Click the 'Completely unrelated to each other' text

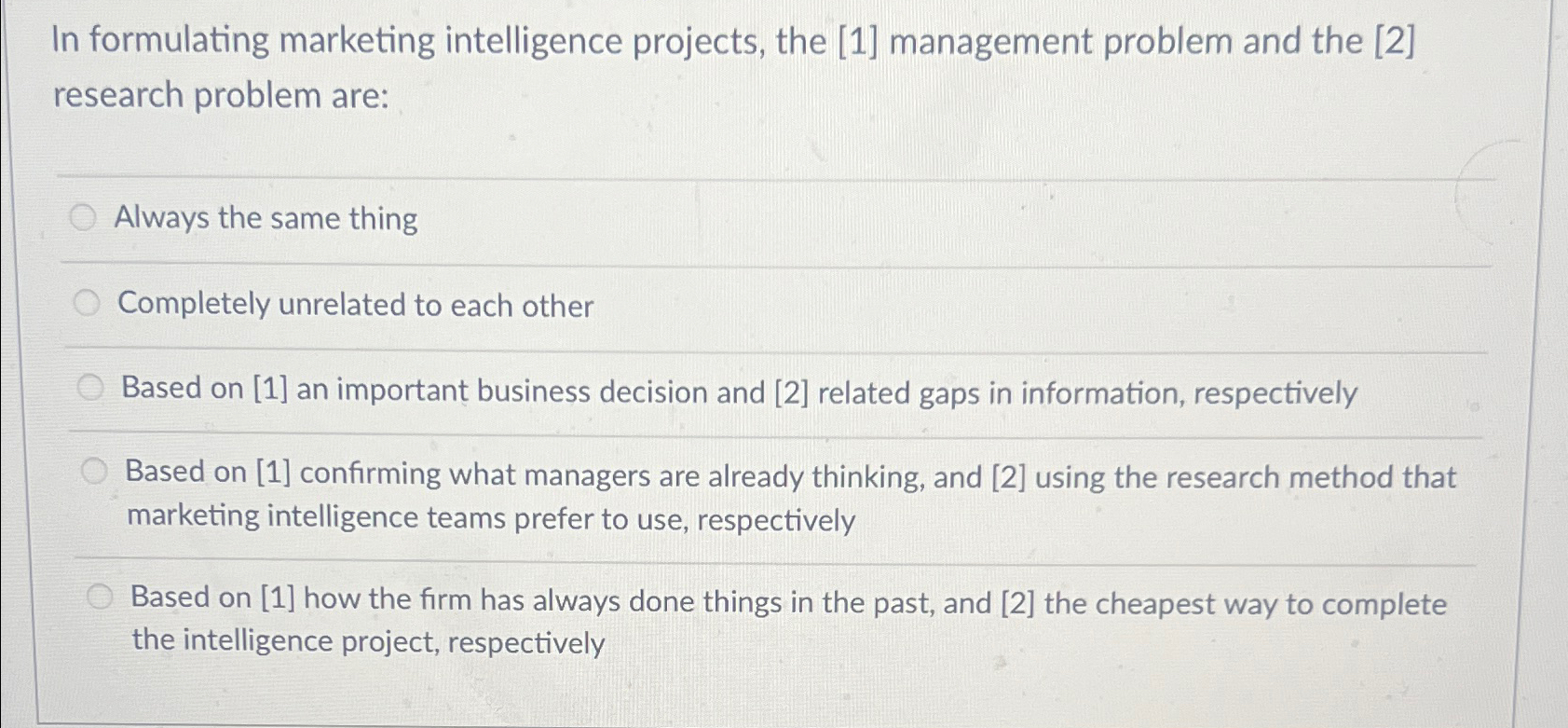tap(357, 307)
